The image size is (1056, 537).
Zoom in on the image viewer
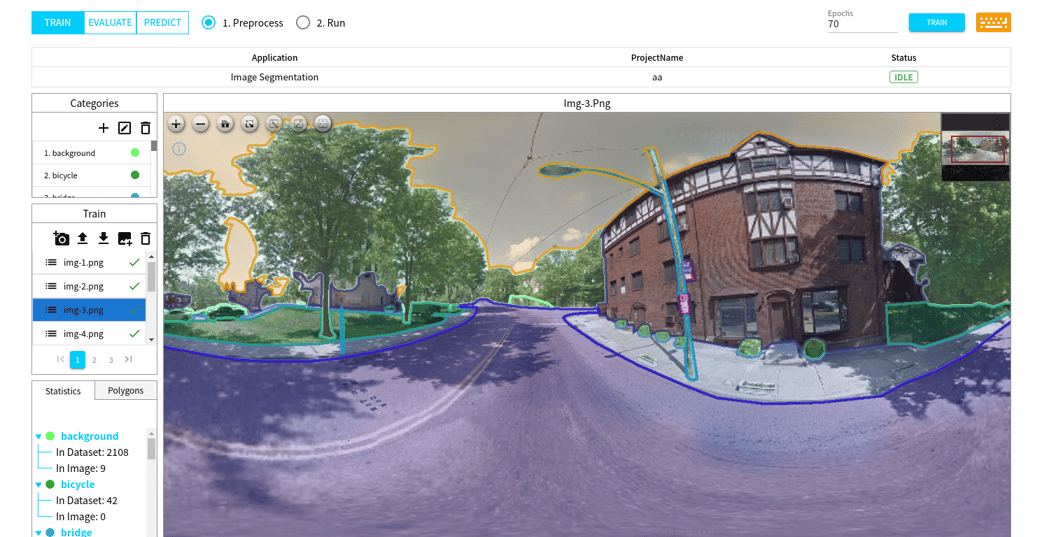(x=176, y=124)
